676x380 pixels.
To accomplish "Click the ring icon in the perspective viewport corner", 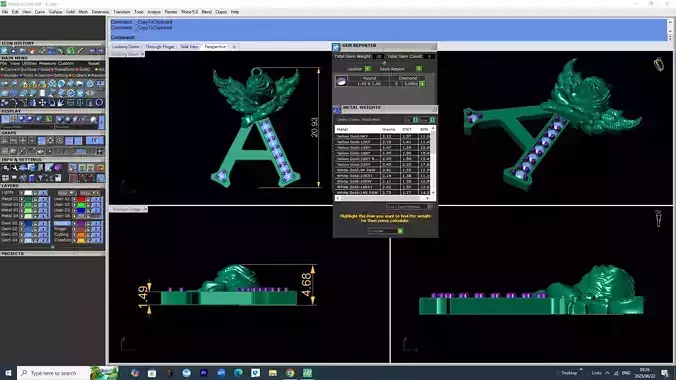I will coord(658,64).
